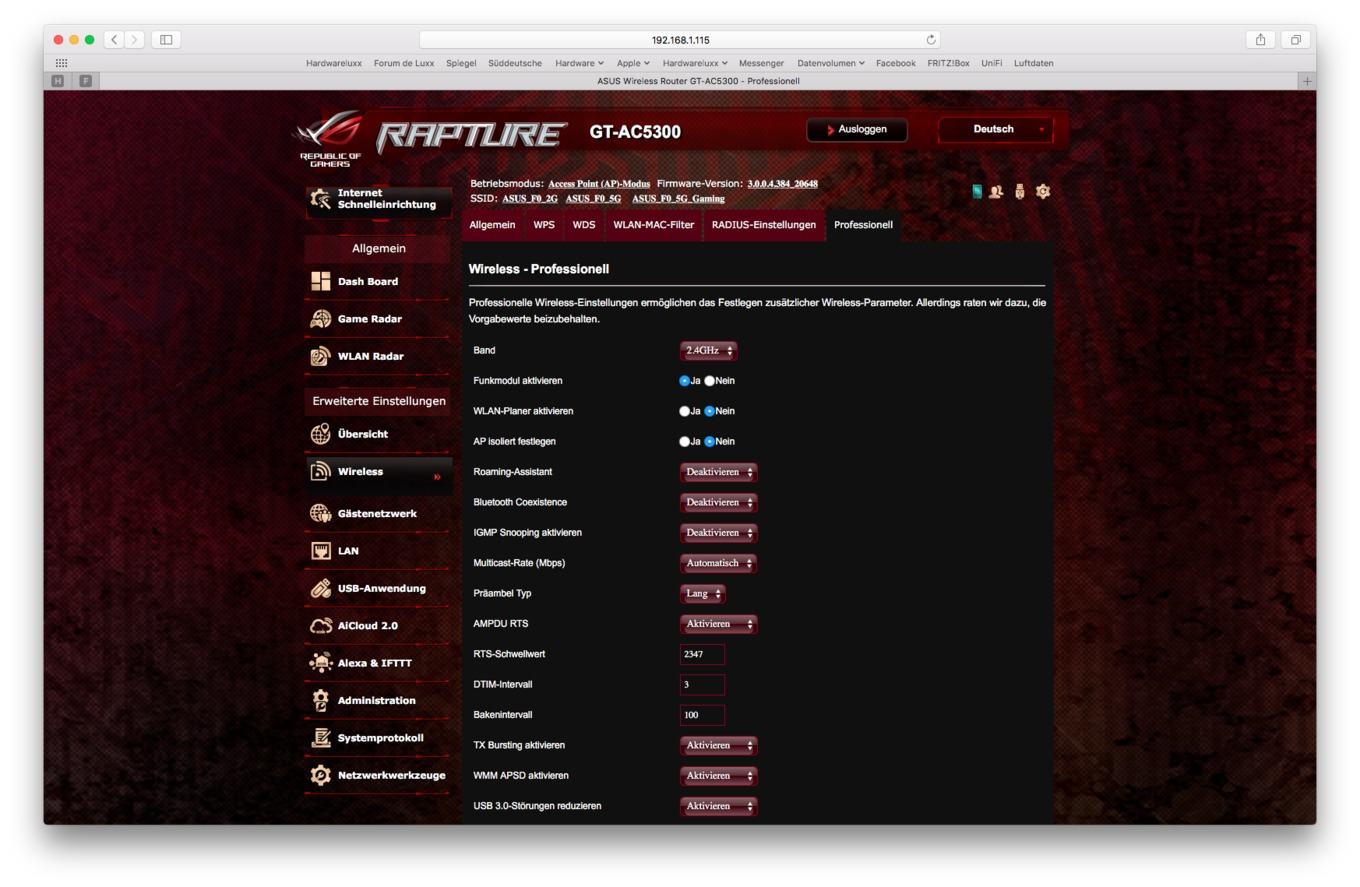Image resolution: width=1360 pixels, height=887 pixels.
Task: Click the header settings gear icon
Action: [x=1043, y=191]
